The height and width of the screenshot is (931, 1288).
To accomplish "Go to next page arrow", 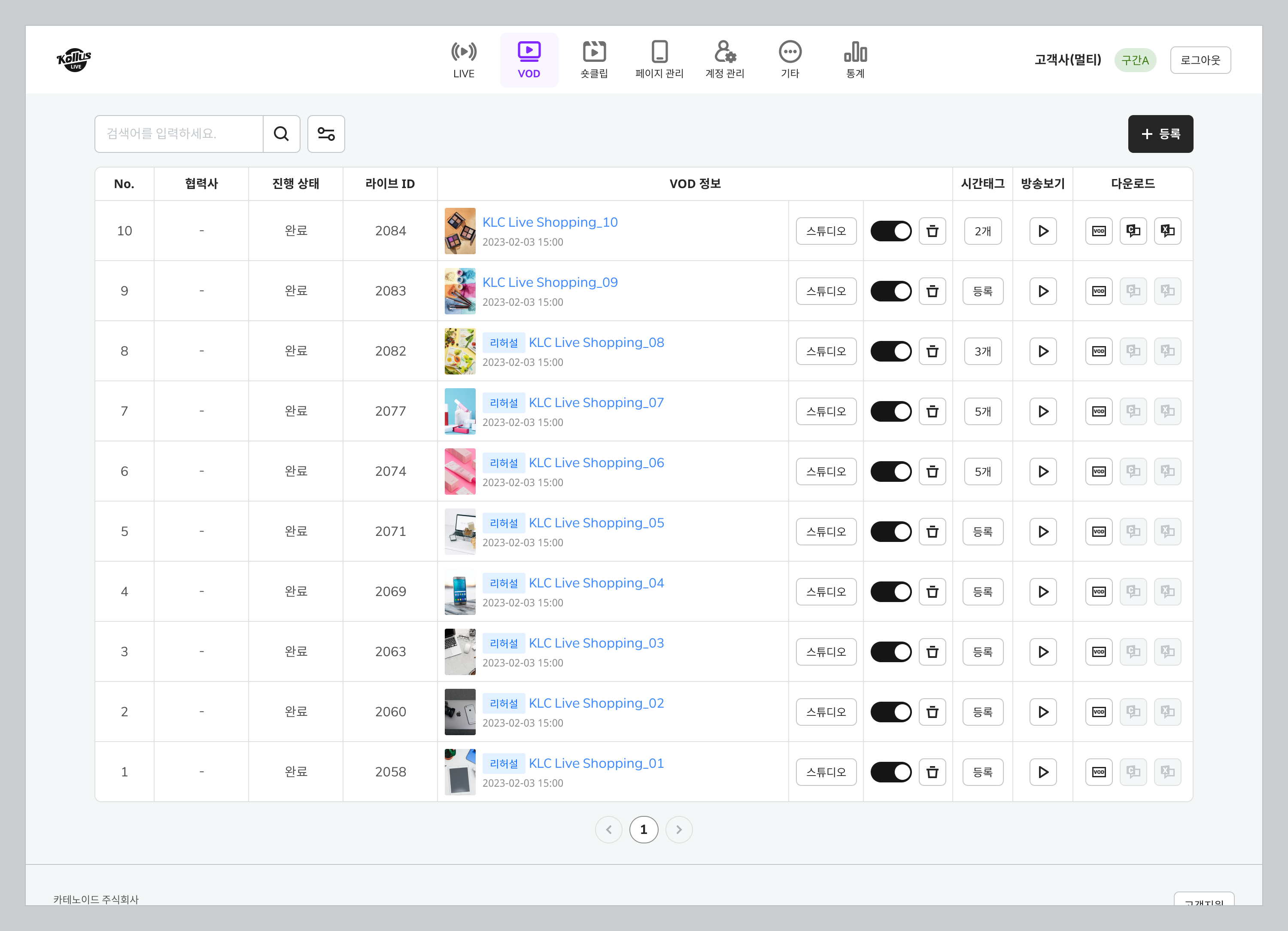I will [679, 830].
